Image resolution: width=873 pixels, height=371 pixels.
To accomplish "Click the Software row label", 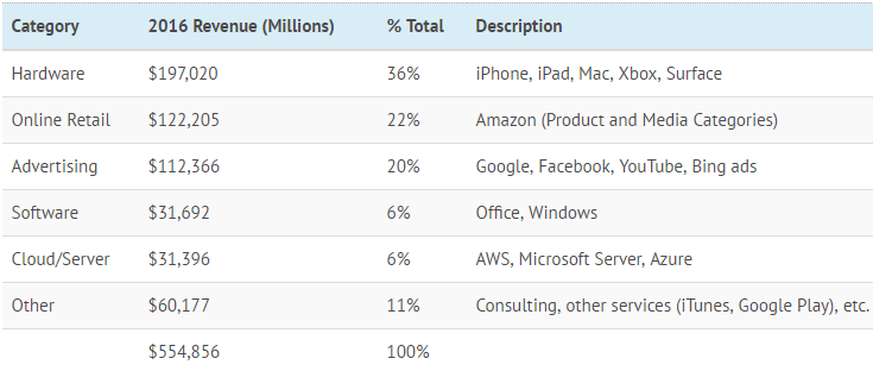I will [x=45, y=213].
